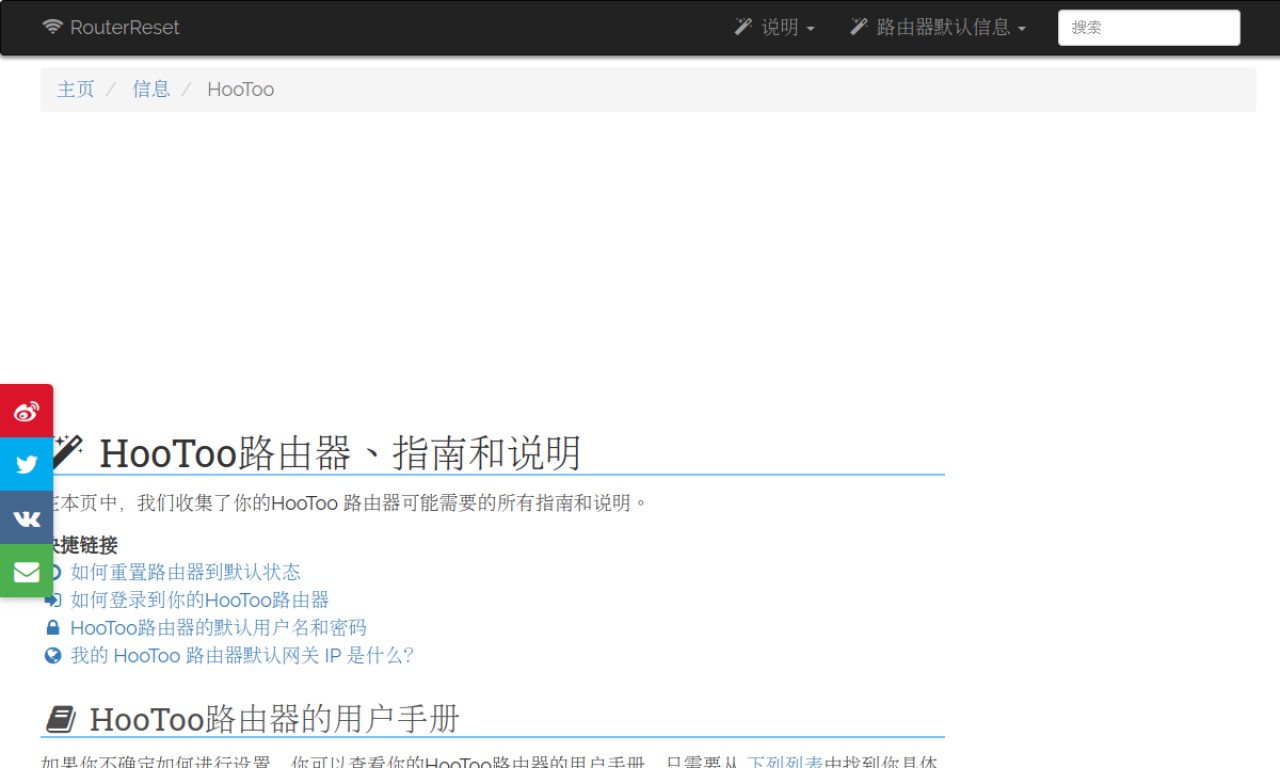Share the page on Twitter
1280x768 pixels.
coord(26,464)
